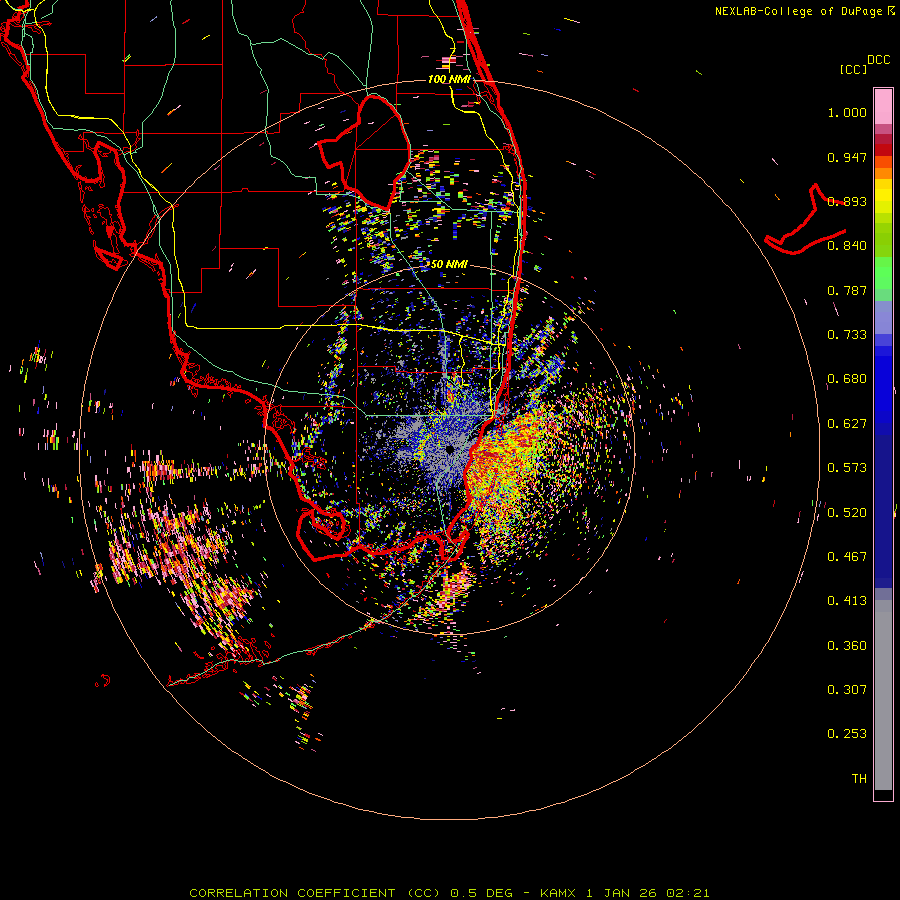Click the Correlation Coefficient caption at bottom
The image size is (900, 900).
point(449,893)
